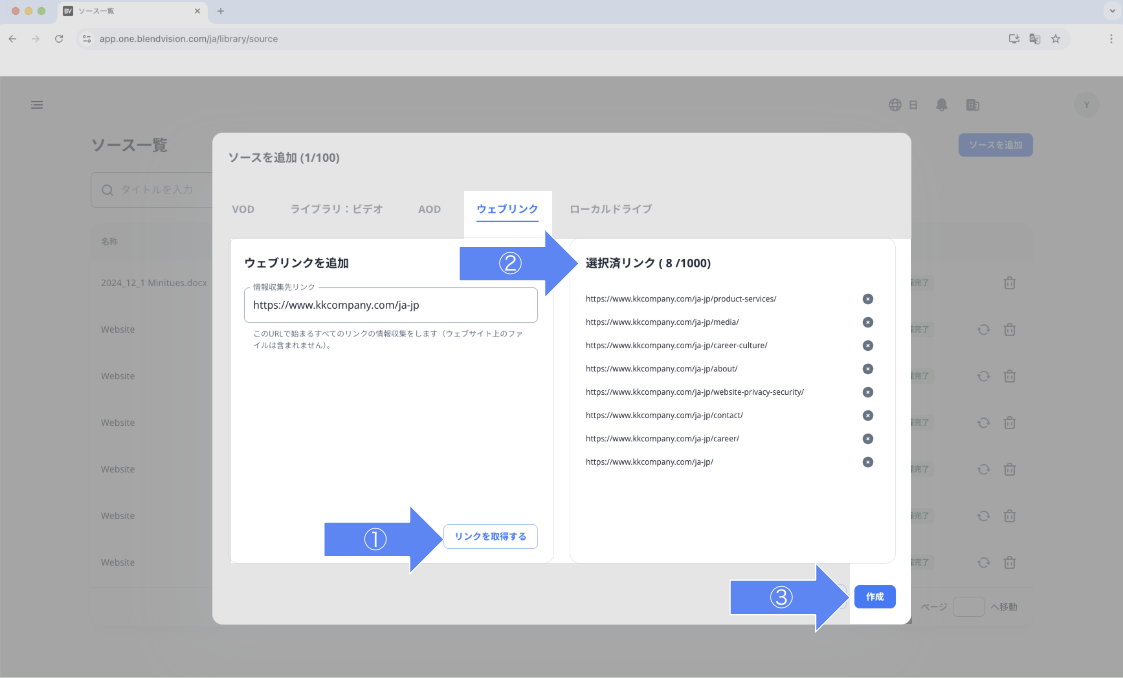
Task: Focus the 情報収集先リンク URL field
Action: click(x=390, y=305)
